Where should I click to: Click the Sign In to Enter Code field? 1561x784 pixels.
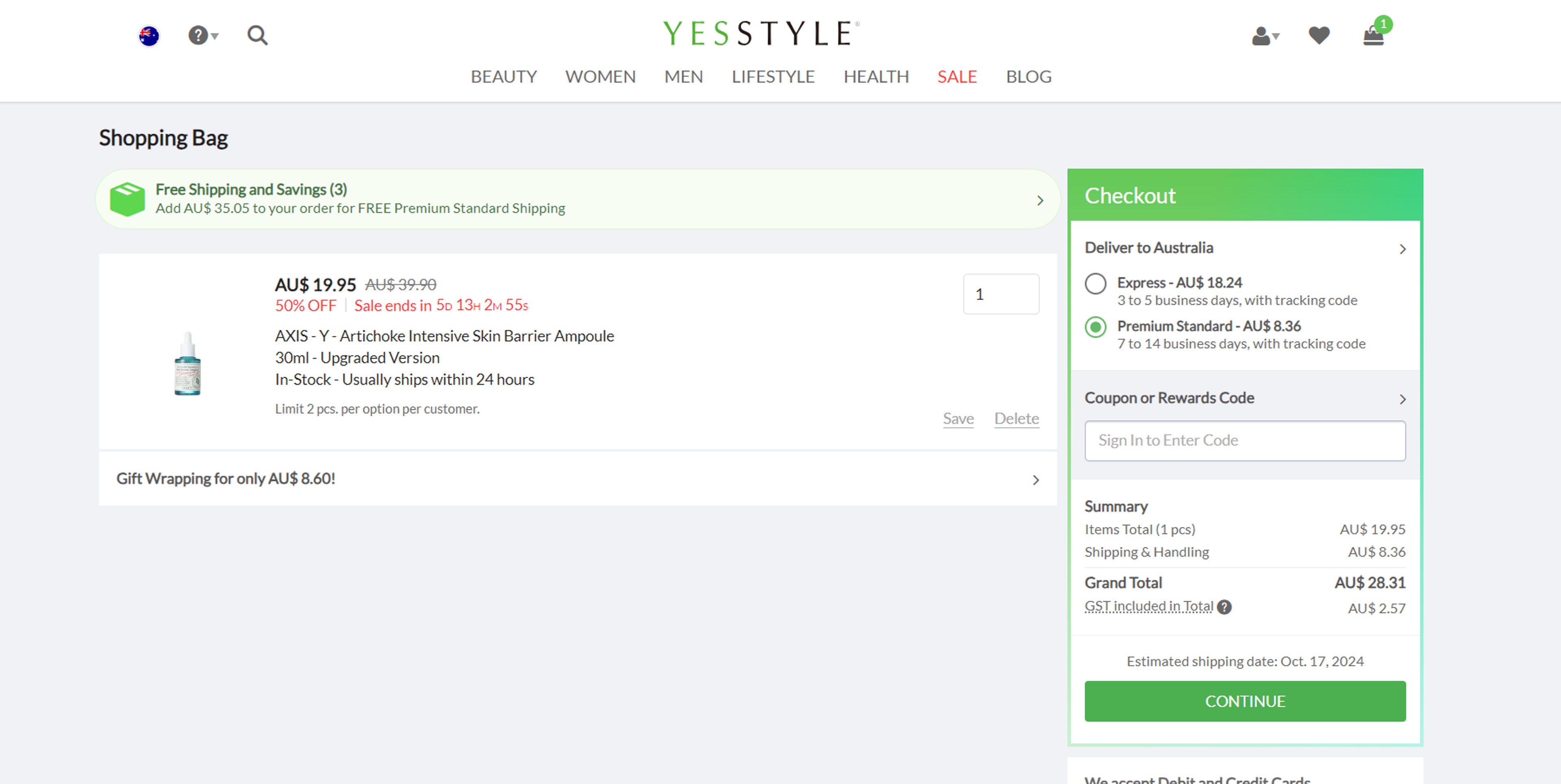(x=1245, y=441)
